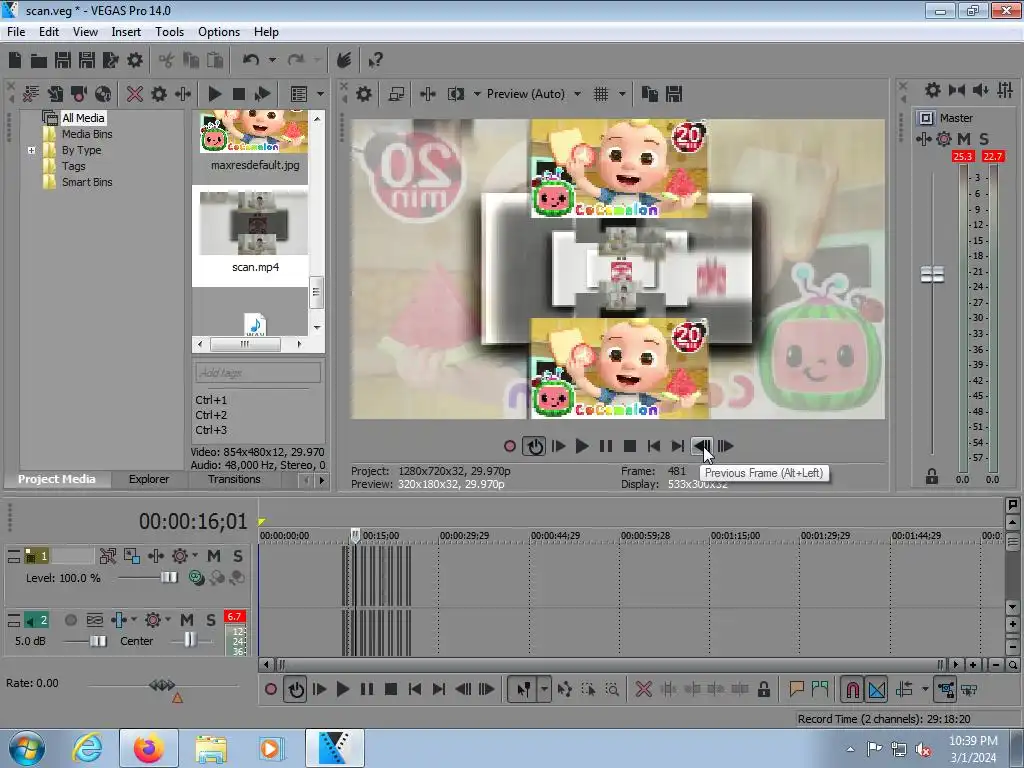Toggle Split Screen View icon in preview
Viewport: 1024px width, 768px height.
point(455,94)
